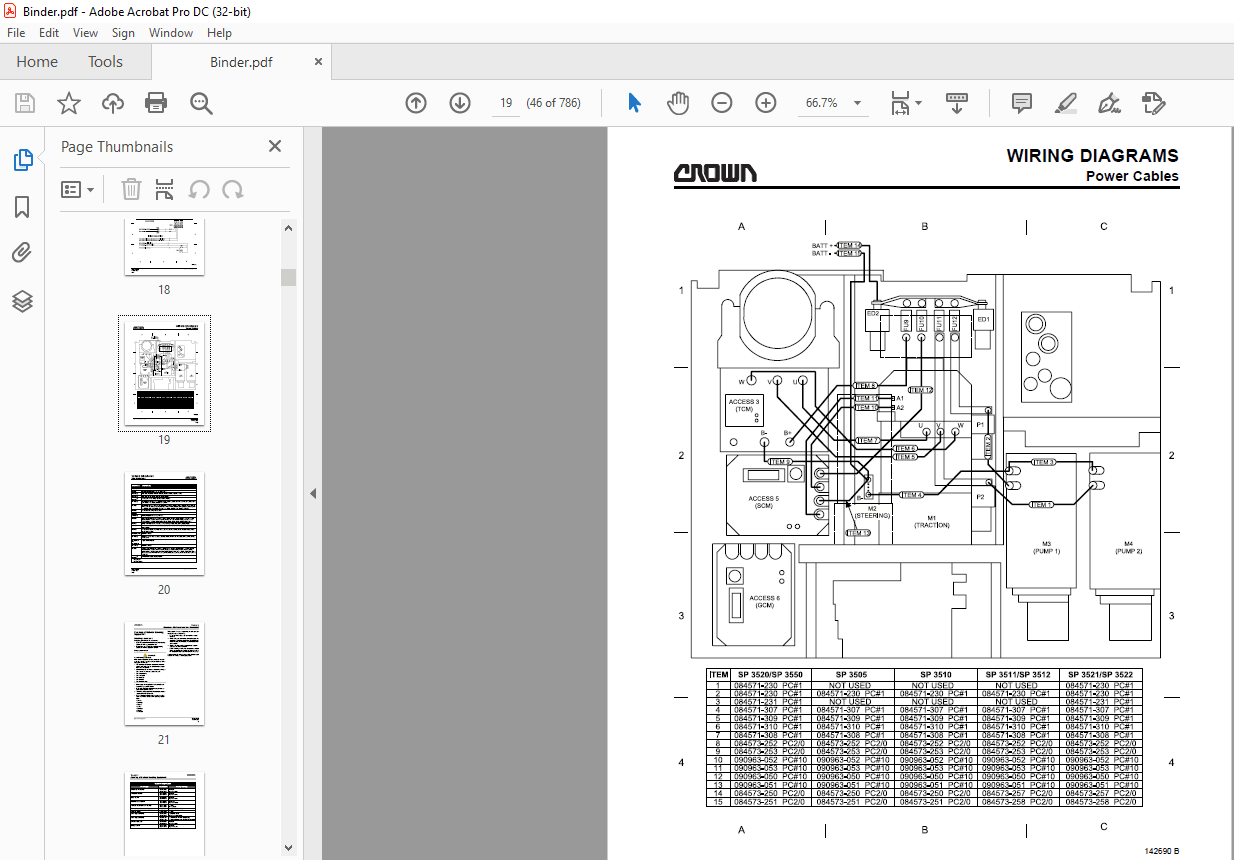Collapse the navigation pane with side arrow

tap(313, 493)
